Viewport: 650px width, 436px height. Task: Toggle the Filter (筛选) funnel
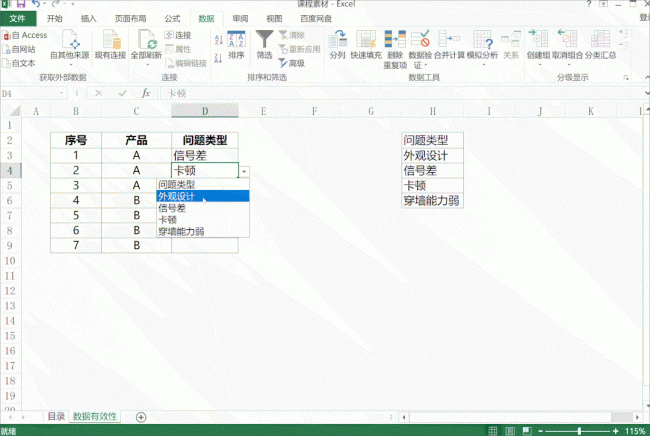[264, 45]
